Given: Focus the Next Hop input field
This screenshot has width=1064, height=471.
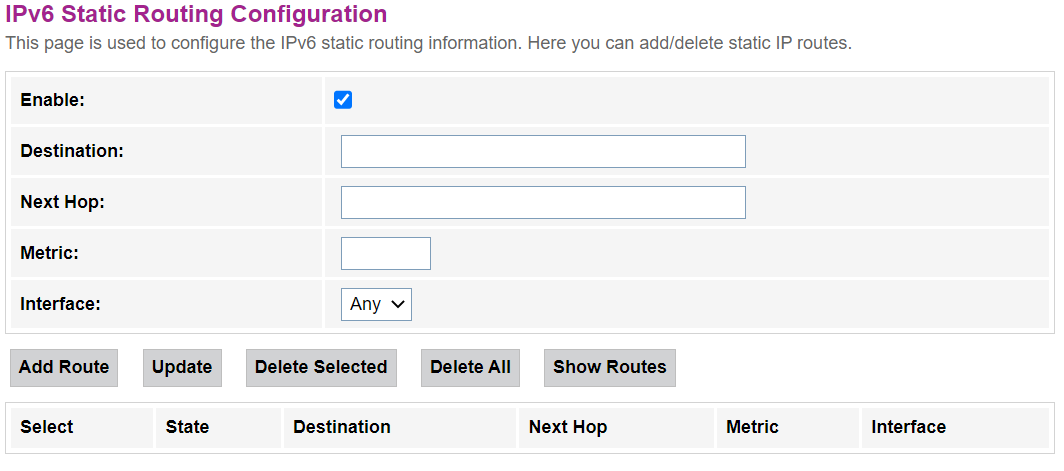Looking at the screenshot, I should pos(543,202).
